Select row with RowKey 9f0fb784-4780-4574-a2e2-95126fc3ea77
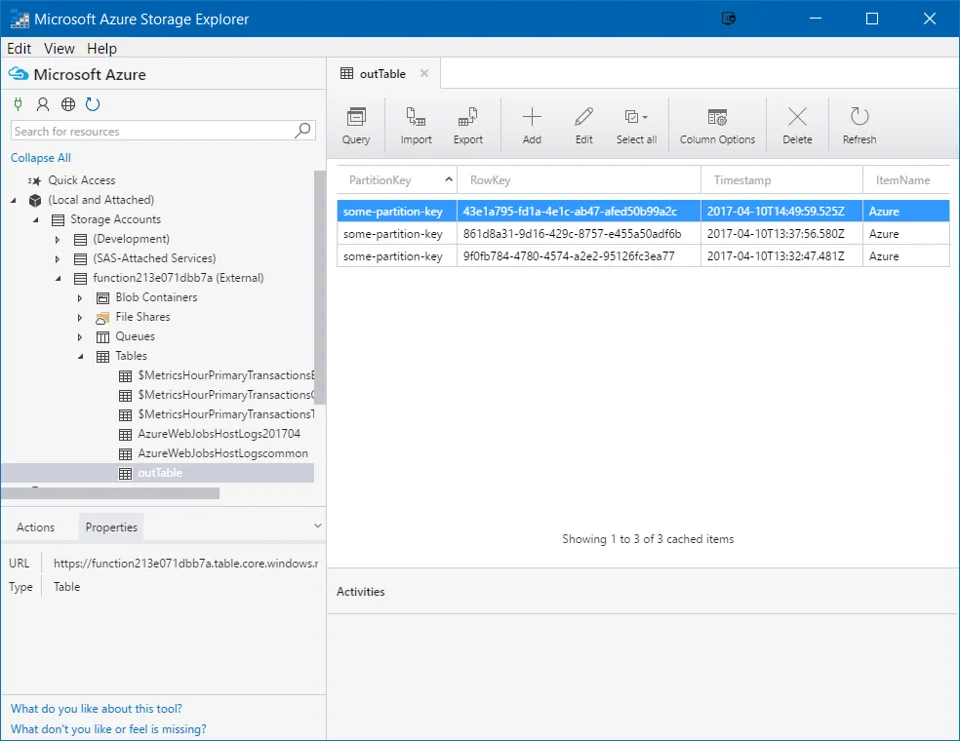Viewport: 960px width, 741px height. pyautogui.click(x=643, y=256)
